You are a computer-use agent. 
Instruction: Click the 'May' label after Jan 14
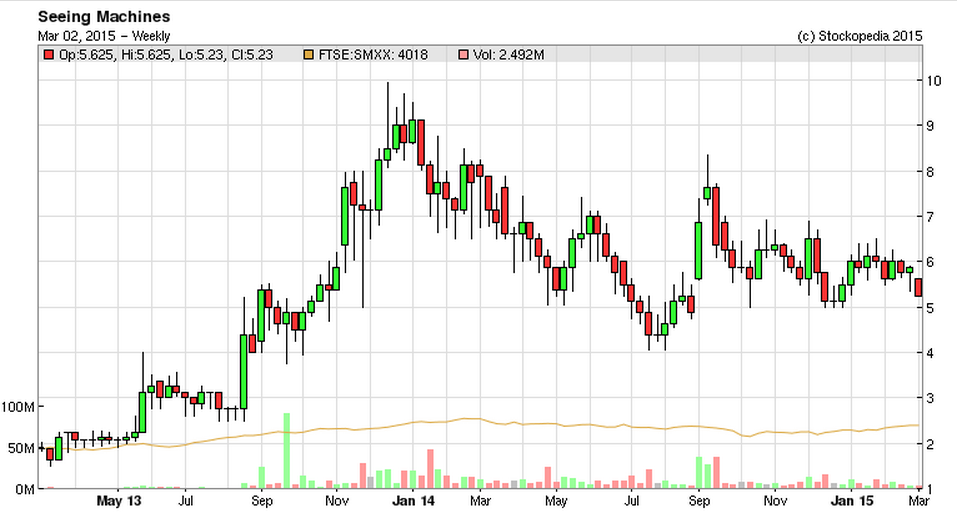point(555,501)
